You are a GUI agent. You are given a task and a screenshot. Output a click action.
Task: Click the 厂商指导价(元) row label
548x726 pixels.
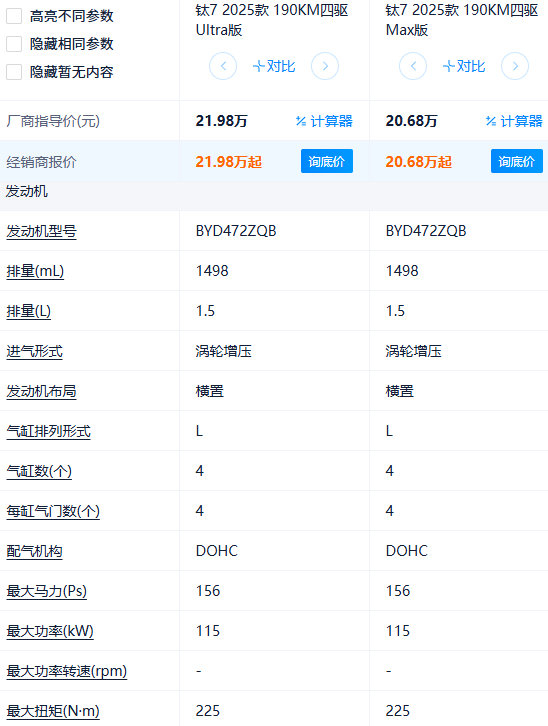click(x=53, y=121)
